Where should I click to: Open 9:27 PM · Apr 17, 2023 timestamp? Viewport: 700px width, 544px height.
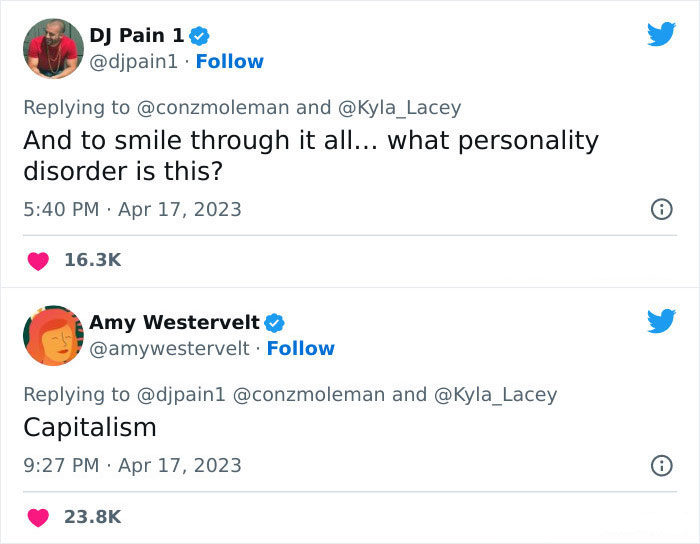[x=132, y=465]
